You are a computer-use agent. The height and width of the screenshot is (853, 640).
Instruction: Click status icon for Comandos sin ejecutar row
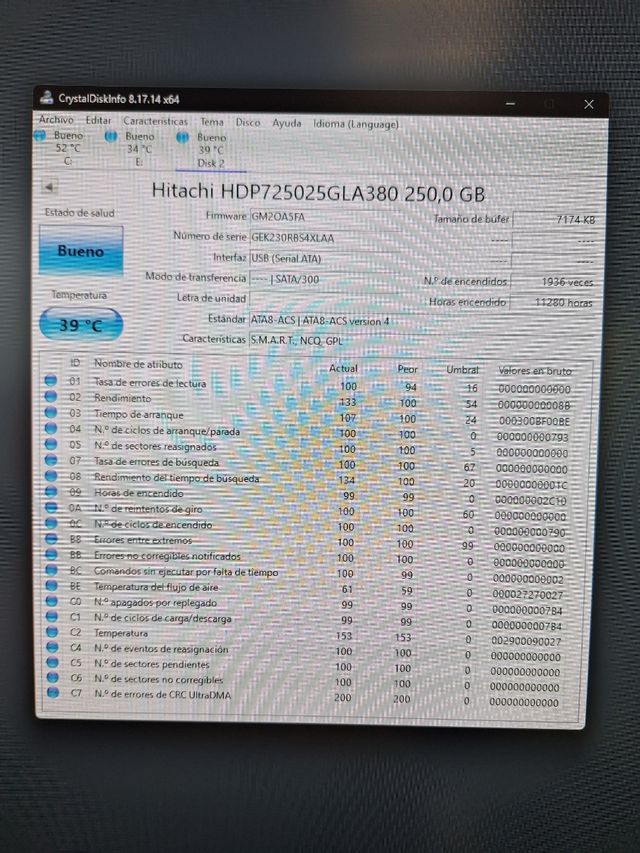tap(51, 570)
